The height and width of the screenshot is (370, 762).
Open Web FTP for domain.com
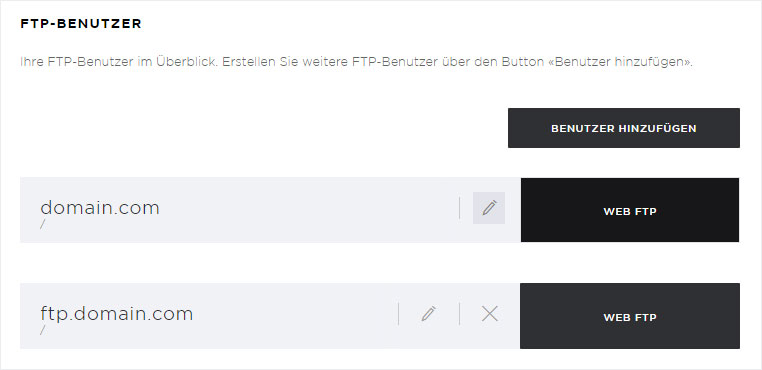(630, 210)
